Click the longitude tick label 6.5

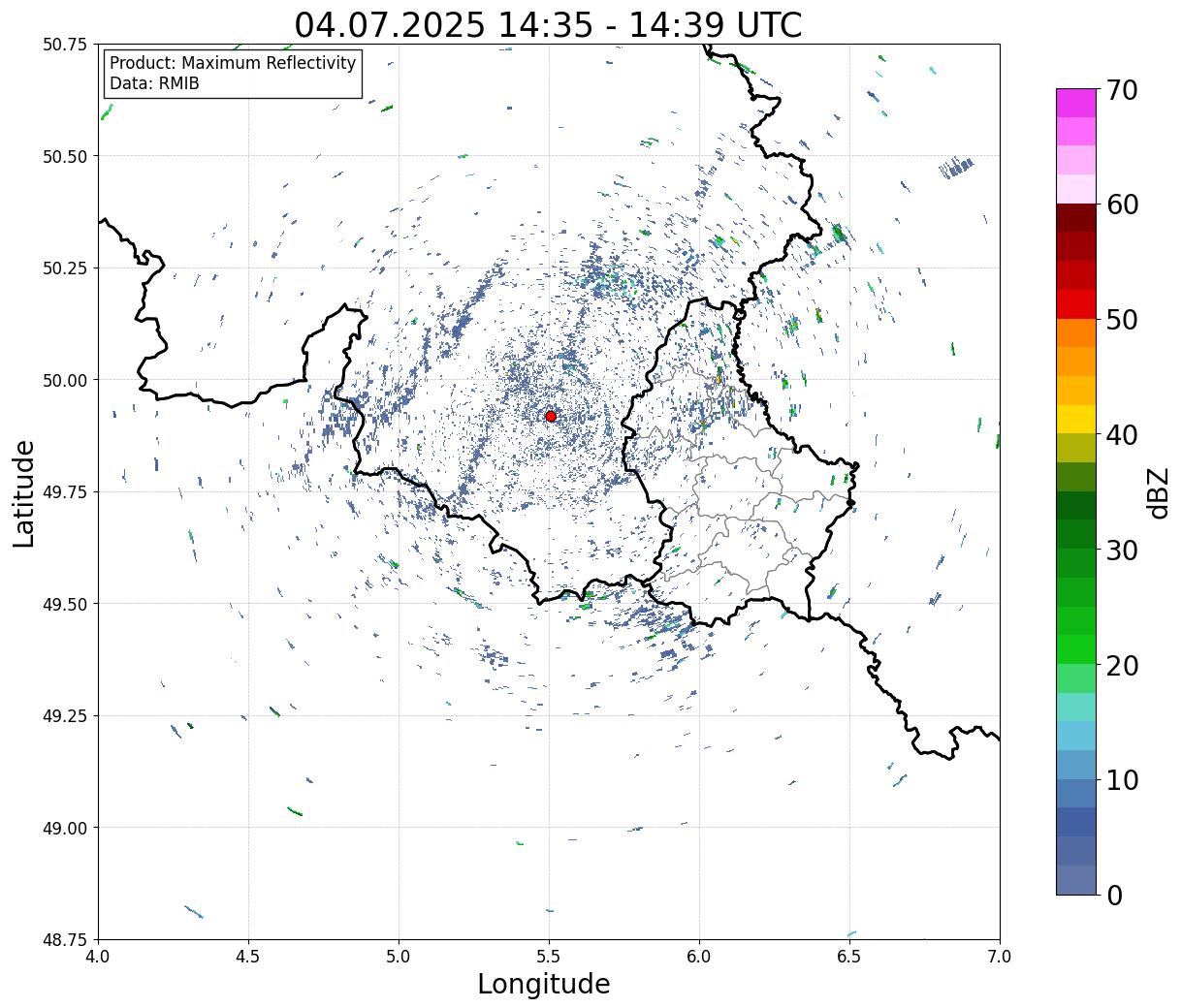tap(849, 957)
